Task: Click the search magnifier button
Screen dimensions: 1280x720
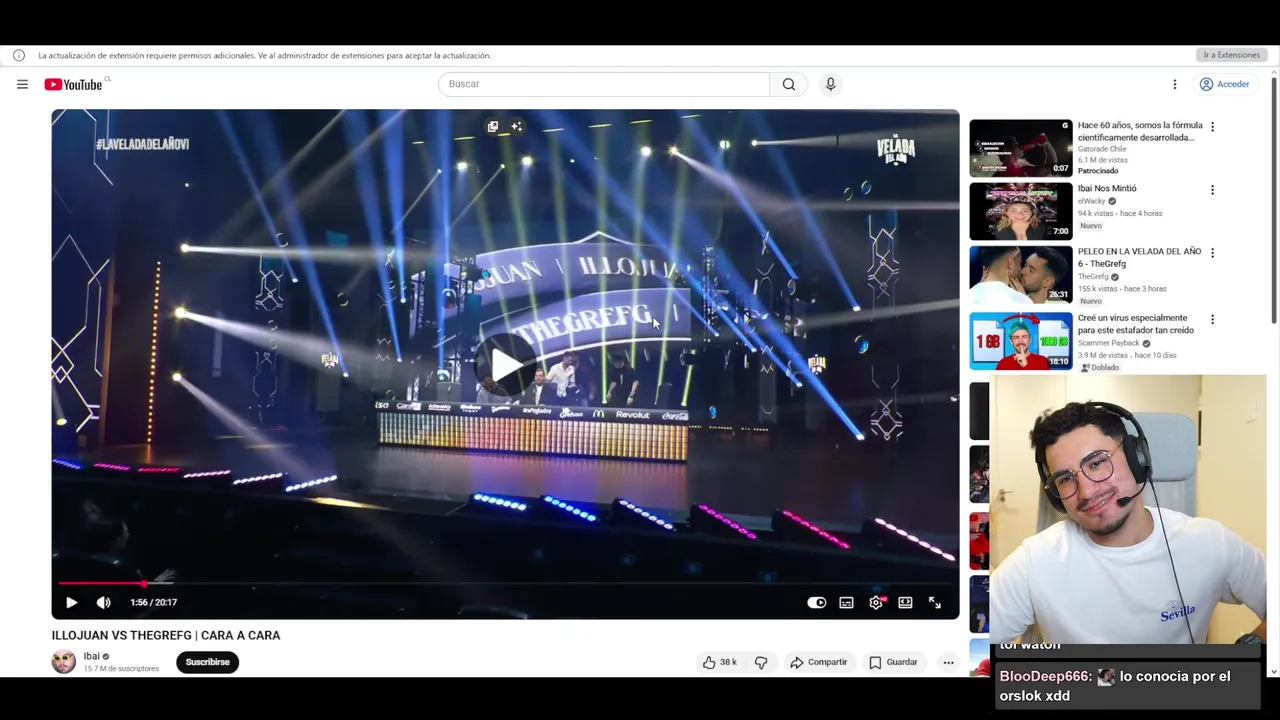Action: coord(789,84)
